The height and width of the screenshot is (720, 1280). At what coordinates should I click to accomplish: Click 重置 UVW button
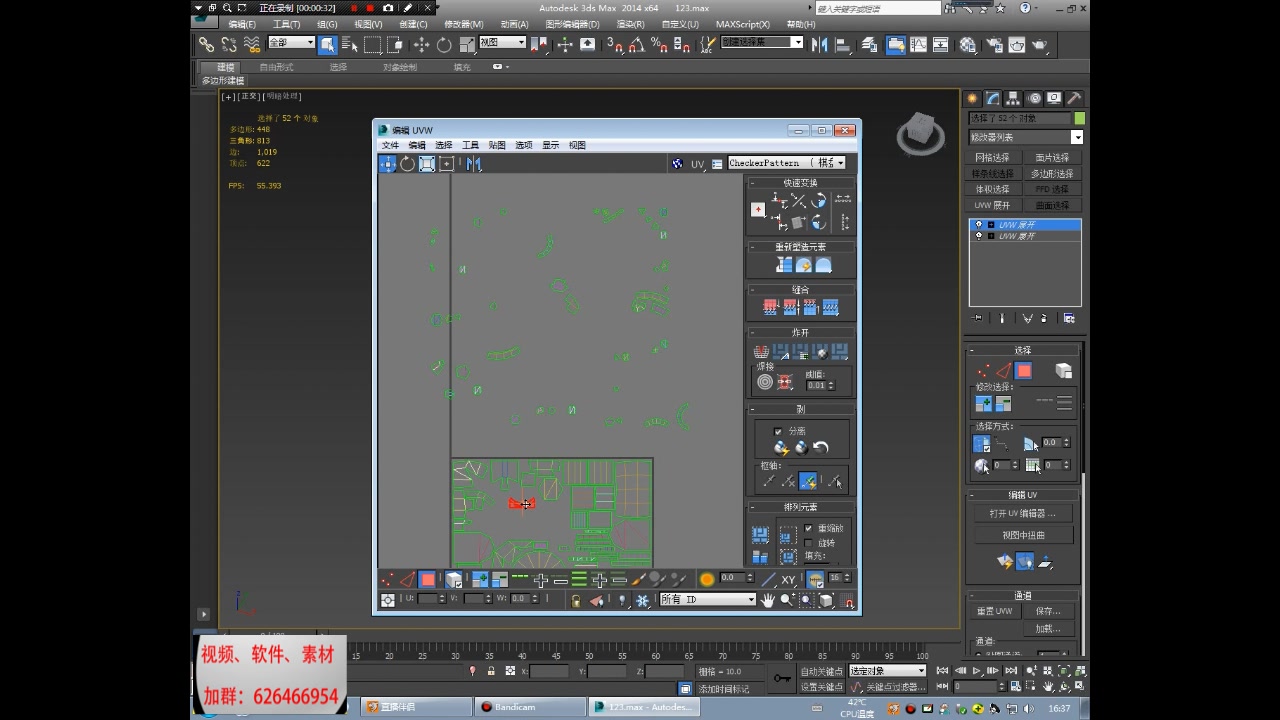[995, 611]
